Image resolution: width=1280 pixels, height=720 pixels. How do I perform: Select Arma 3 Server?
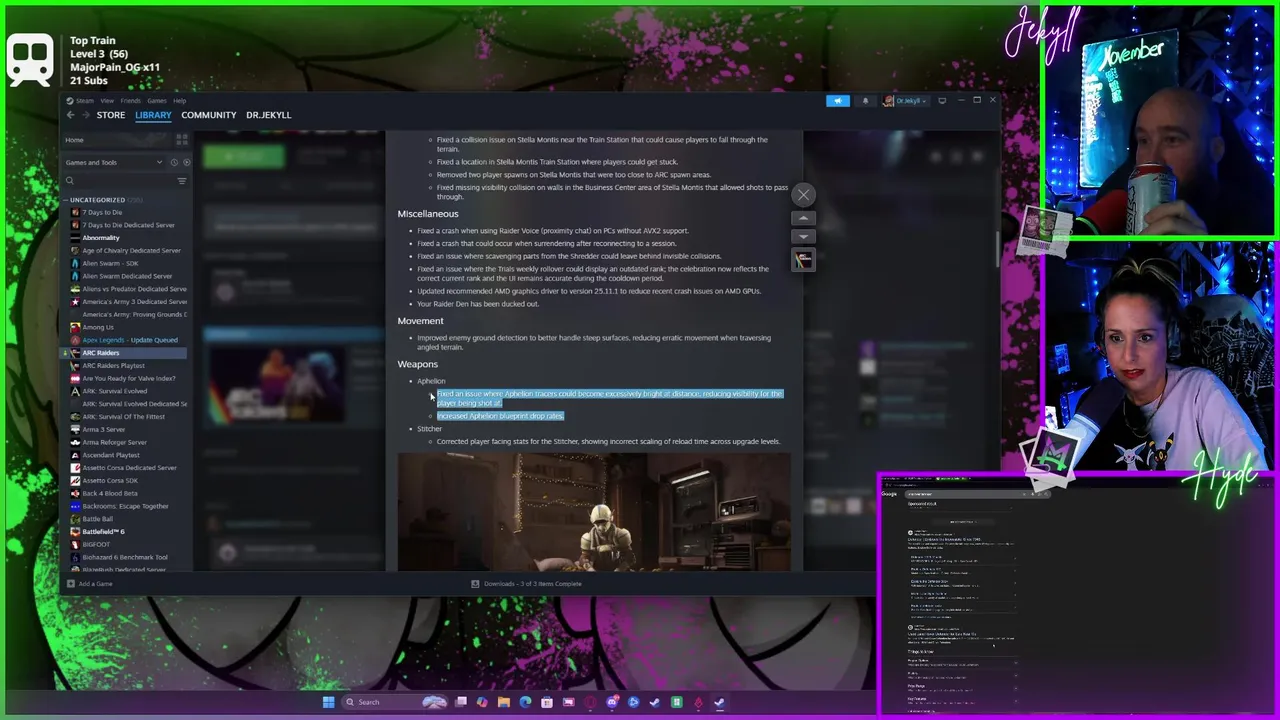click(x=103, y=430)
